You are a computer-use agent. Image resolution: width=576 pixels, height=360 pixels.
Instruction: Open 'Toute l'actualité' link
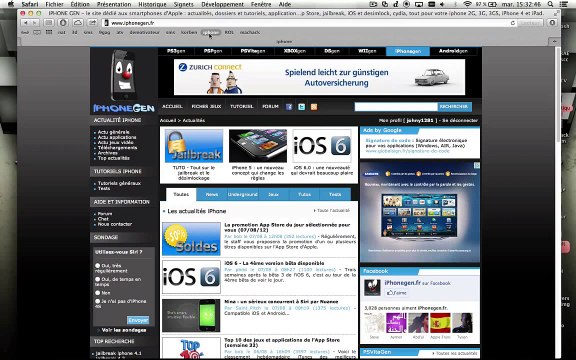coord(333,211)
